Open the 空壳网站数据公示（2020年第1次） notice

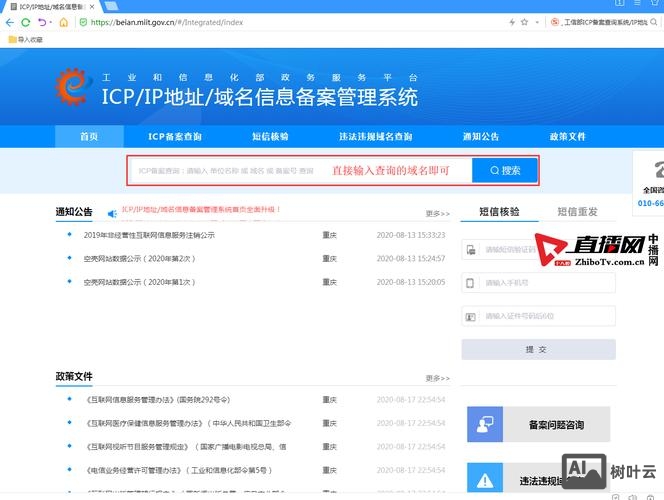(139, 282)
